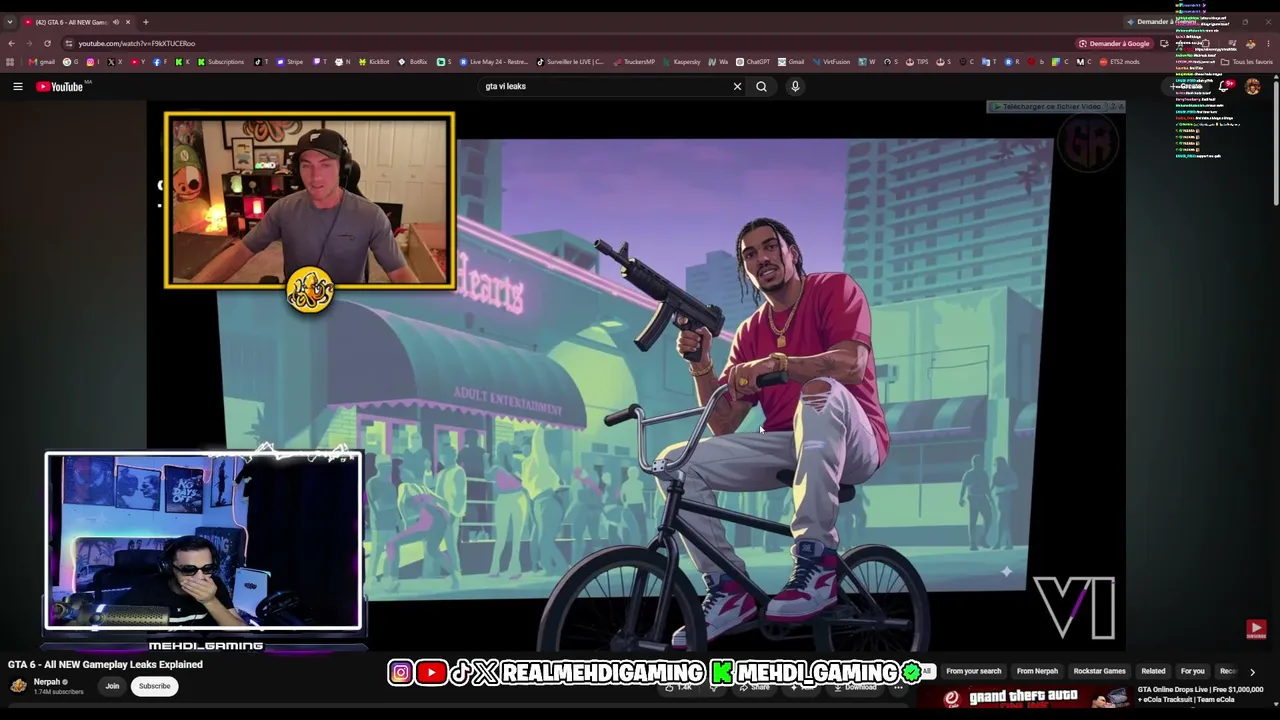Screen dimensions: 1280x720
Task: Open the ChatGPT bookmark
Action: tap(753, 62)
